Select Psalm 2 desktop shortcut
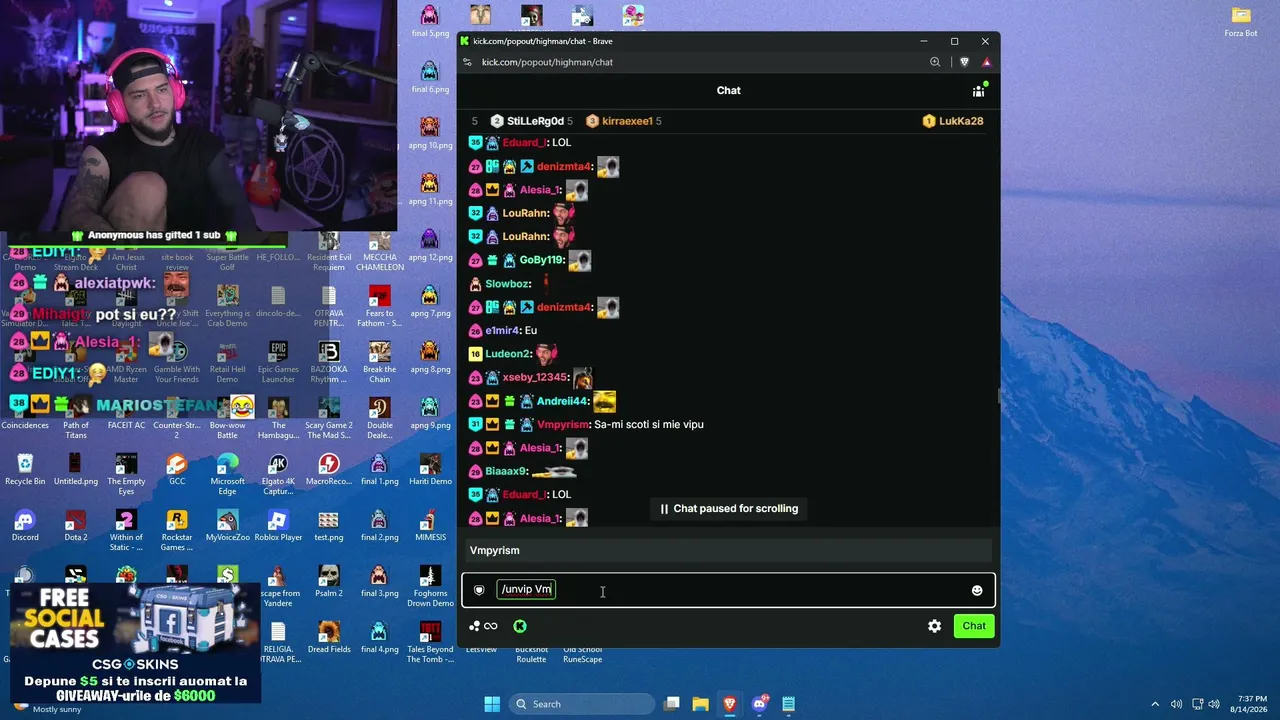 coord(328,581)
